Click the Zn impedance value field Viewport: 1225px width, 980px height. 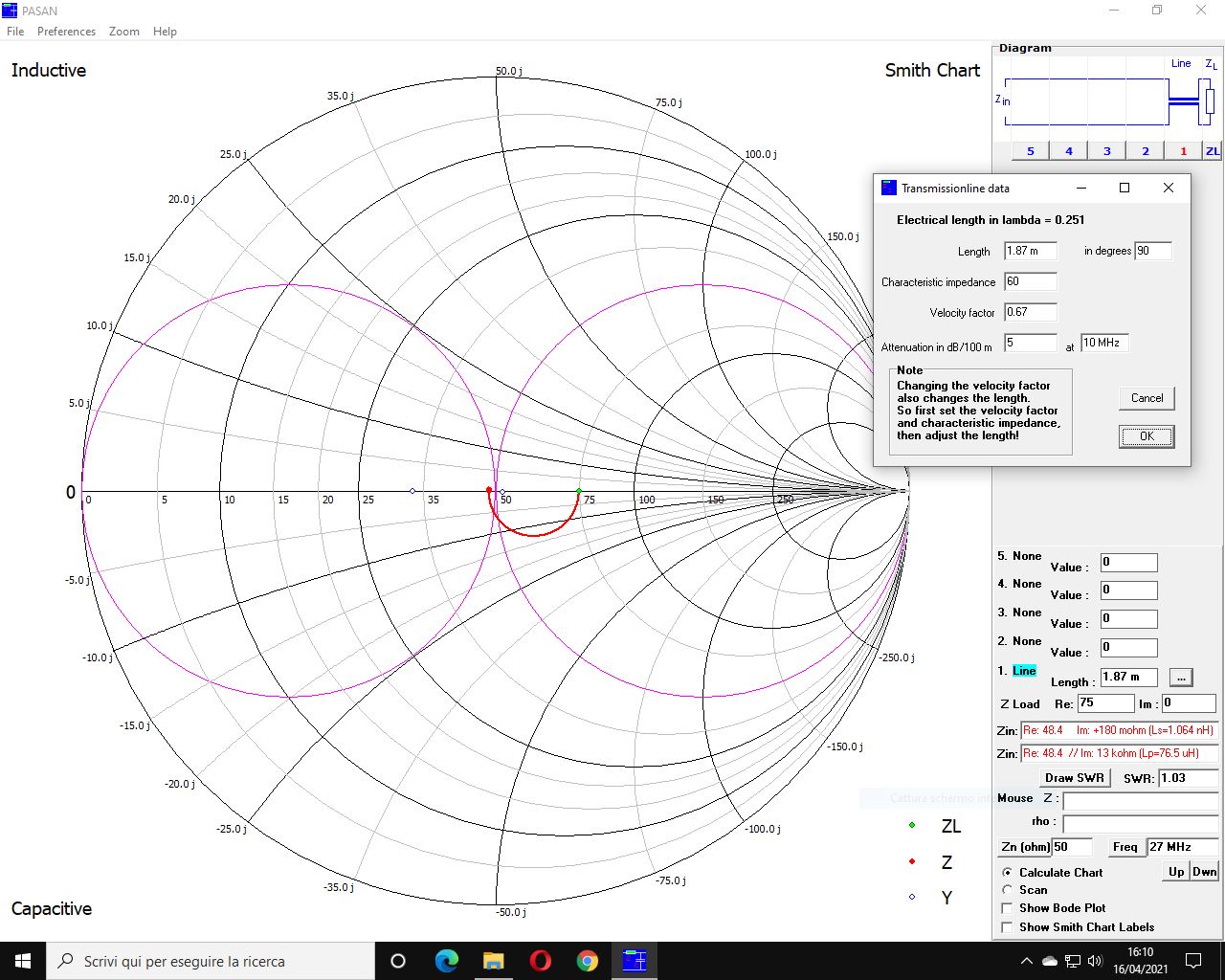point(1072,847)
